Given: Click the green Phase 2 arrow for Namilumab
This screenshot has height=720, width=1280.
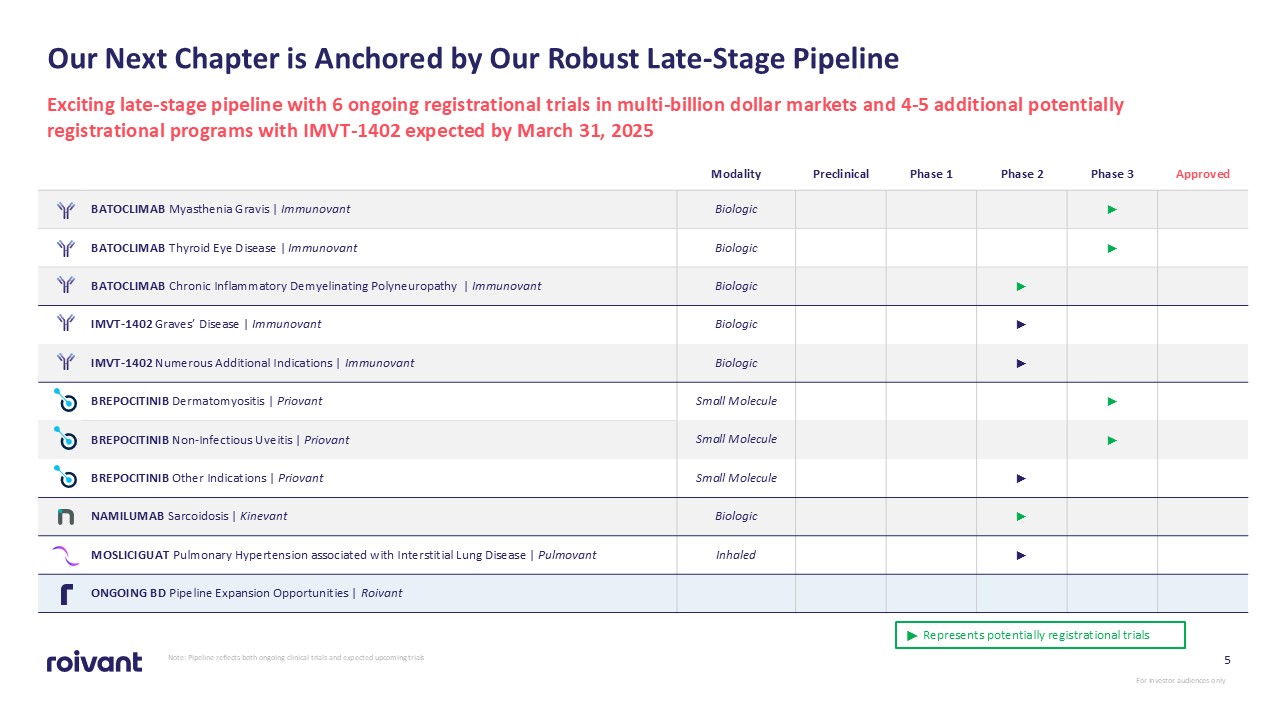Looking at the screenshot, I should (x=1021, y=516).
